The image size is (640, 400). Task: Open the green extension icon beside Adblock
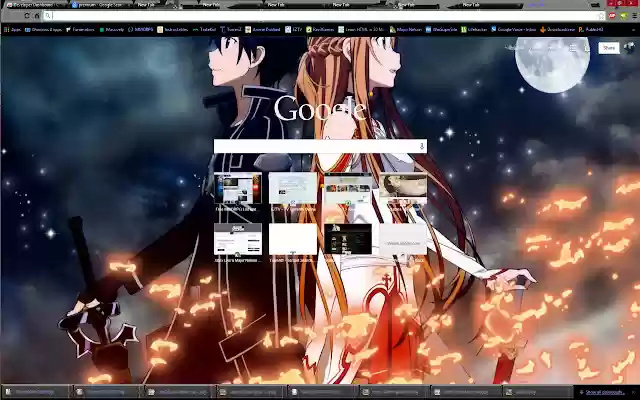(624, 16)
